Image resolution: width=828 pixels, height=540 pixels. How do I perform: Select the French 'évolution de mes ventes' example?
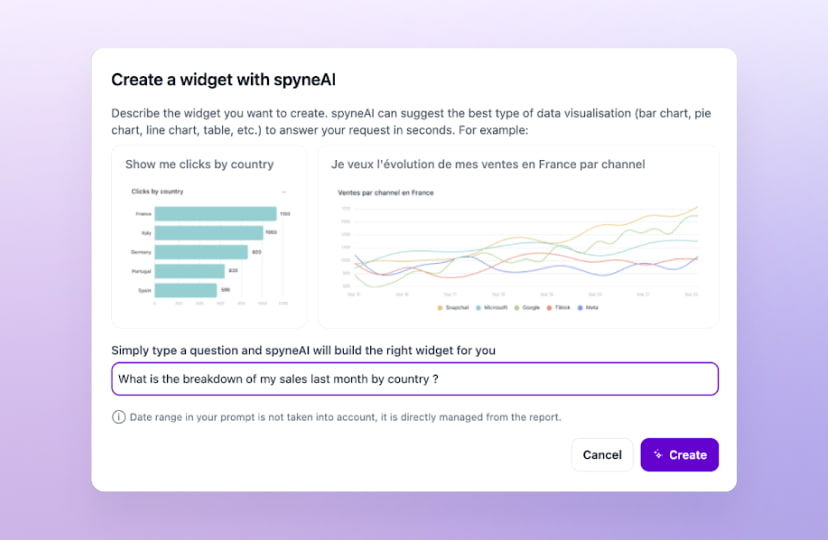[x=518, y=237]
